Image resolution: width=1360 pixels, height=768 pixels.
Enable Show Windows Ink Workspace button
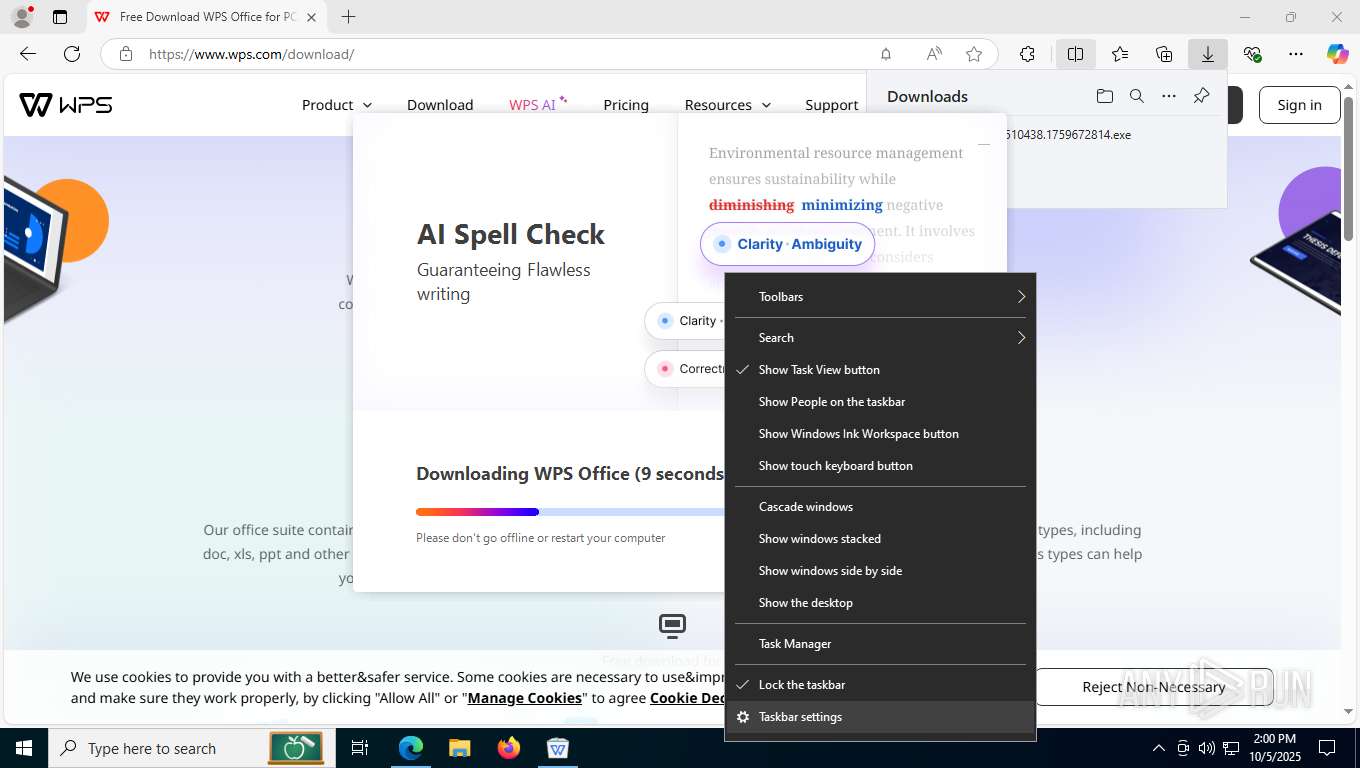(x=880, y=434)
